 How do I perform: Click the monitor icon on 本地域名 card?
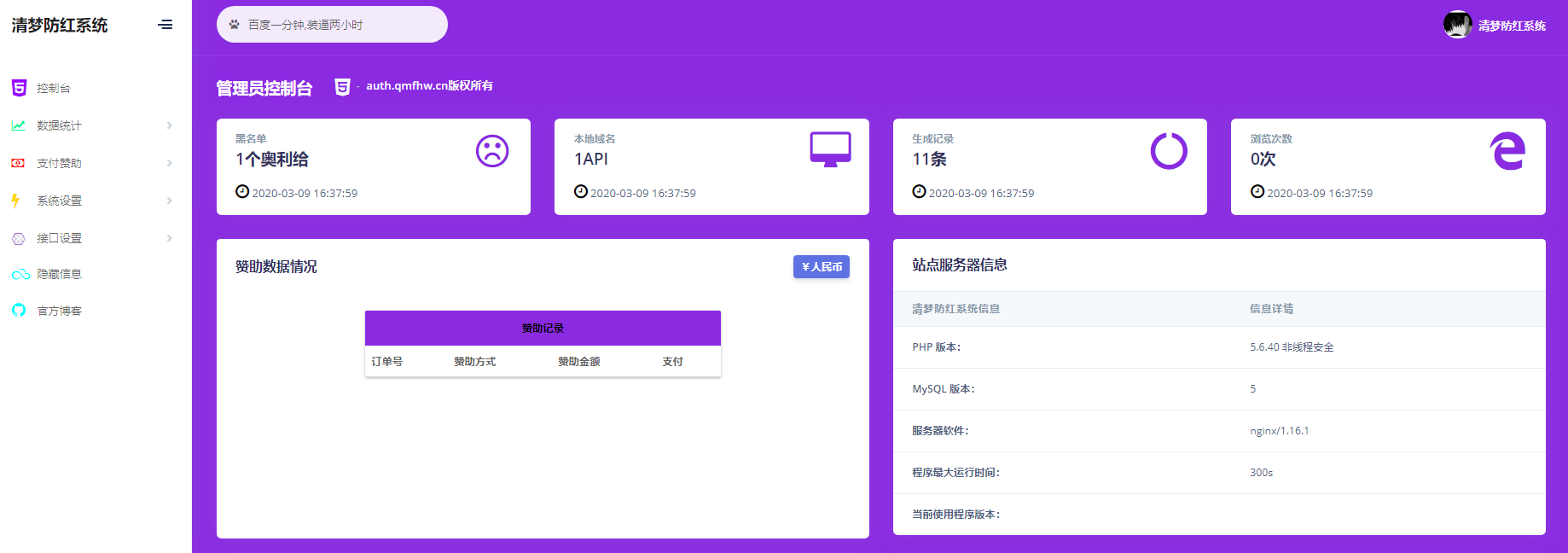click(x=830, y=149)
